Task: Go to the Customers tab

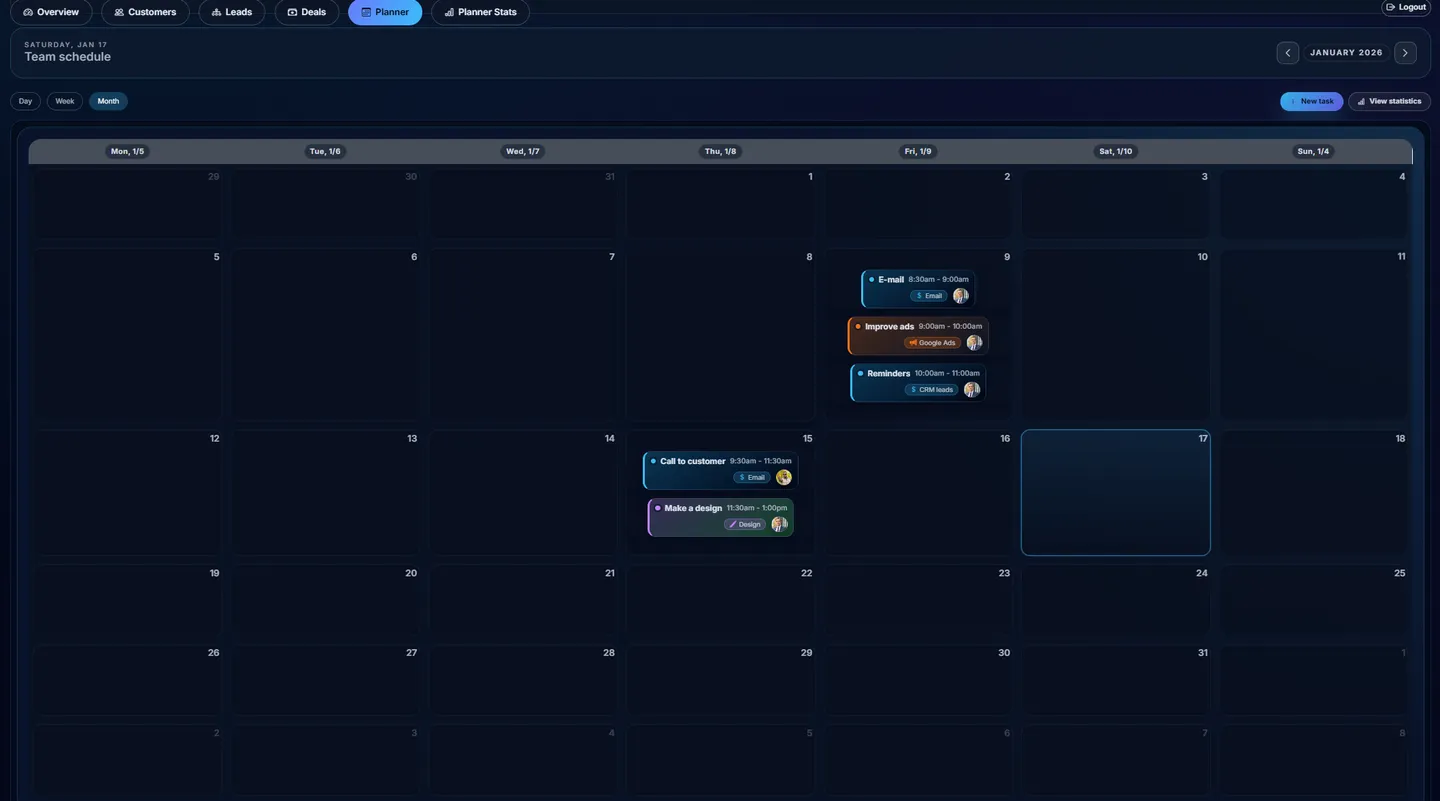Action: pyautogui.click(x=145, y=12)
